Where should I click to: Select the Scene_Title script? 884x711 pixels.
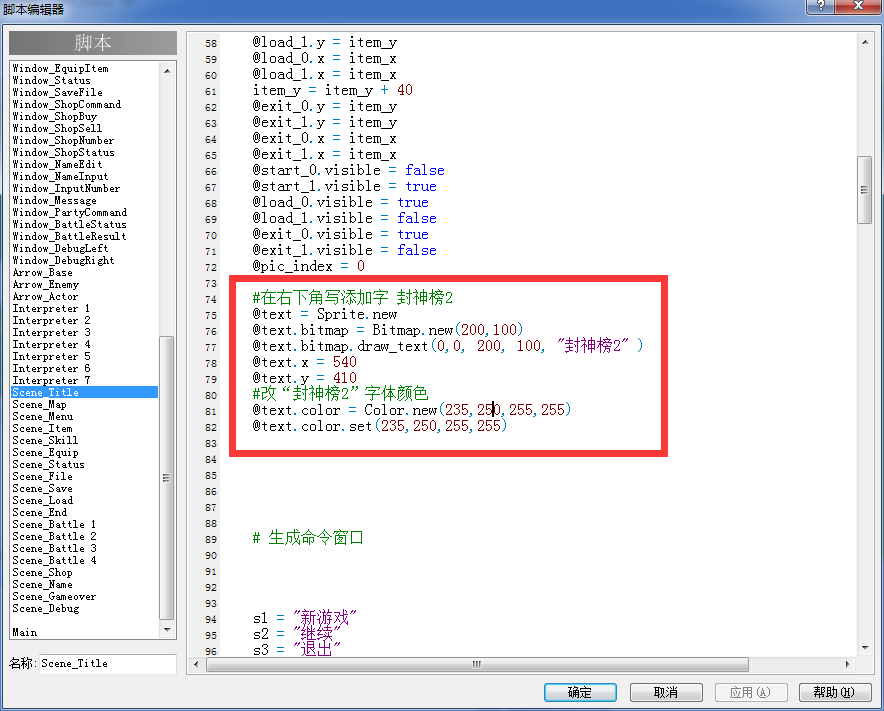click(85, 392)
